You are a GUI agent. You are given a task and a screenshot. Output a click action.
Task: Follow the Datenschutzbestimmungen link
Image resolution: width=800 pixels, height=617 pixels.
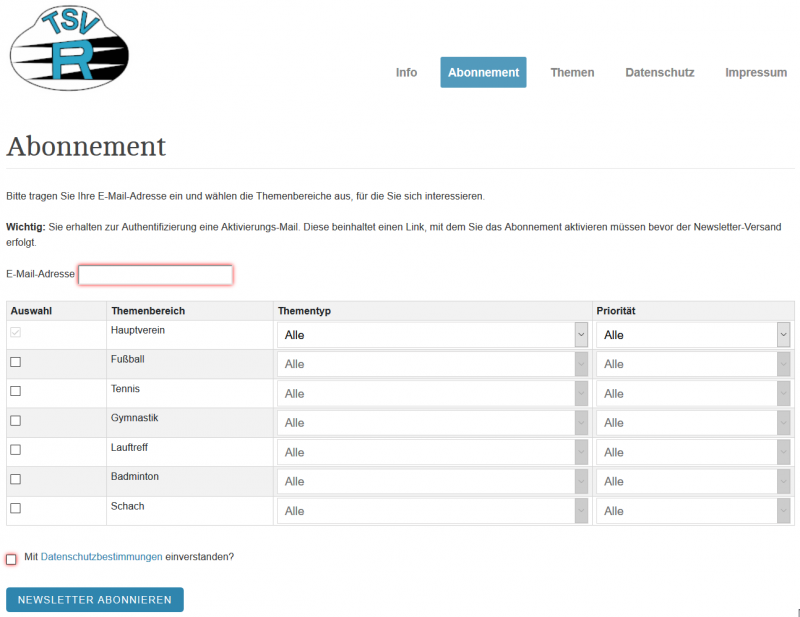[101, 557]
